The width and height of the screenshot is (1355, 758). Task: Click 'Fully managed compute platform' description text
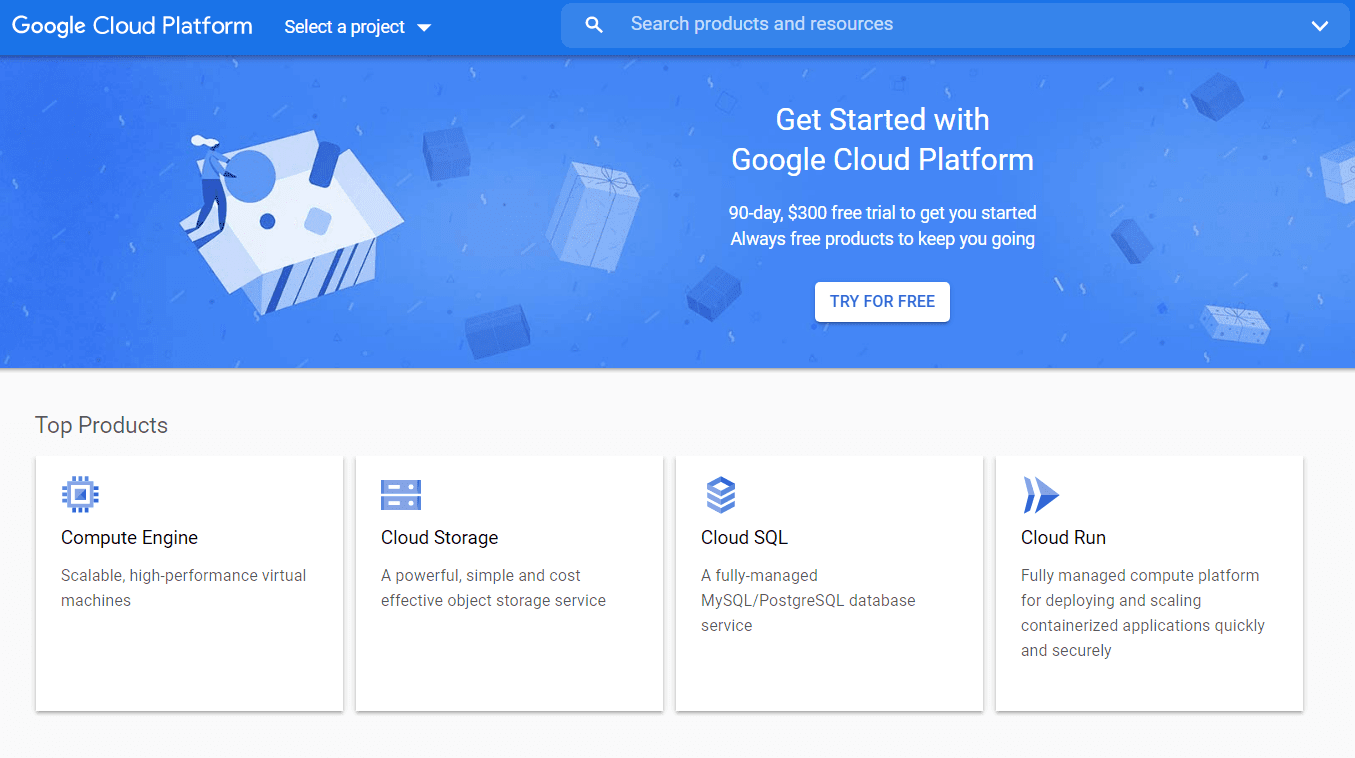[x=1143, y=613]
